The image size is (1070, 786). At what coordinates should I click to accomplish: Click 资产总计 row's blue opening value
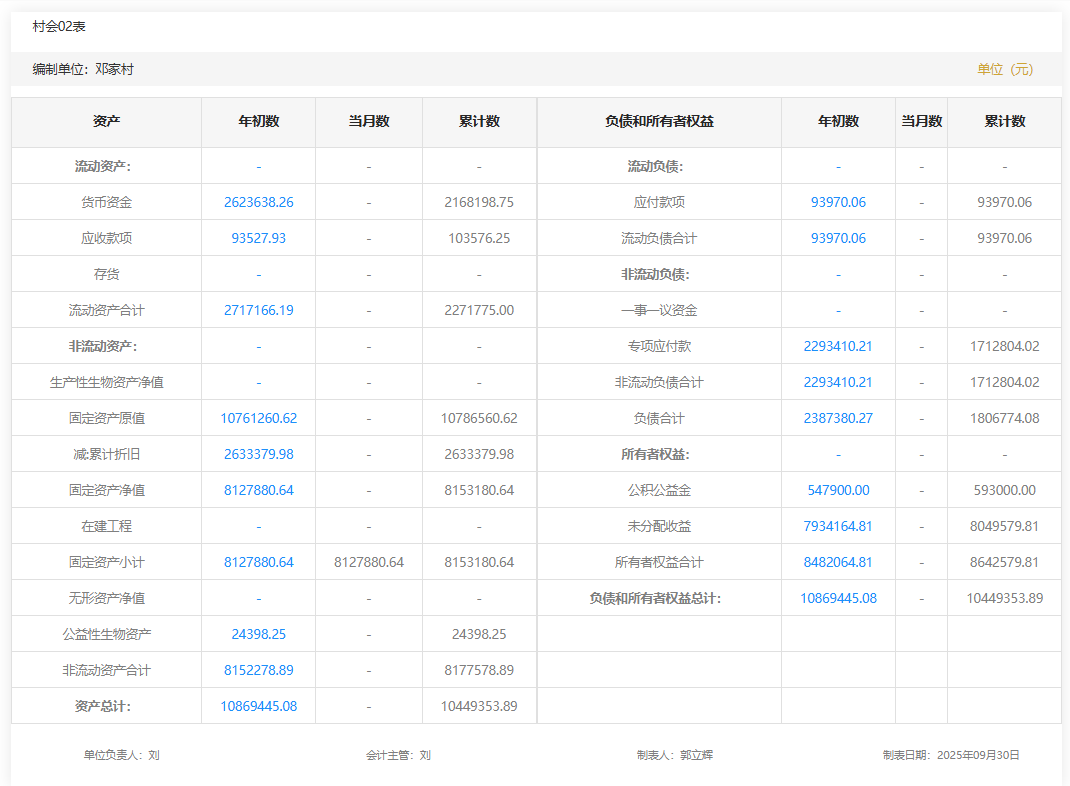[258, 706]
